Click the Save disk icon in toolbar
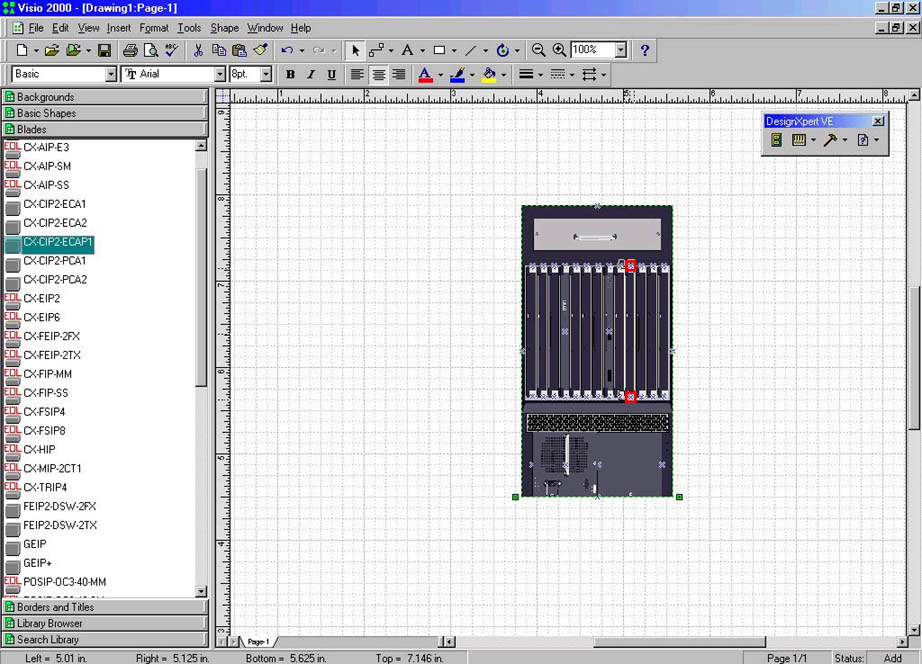Viewport: 922px width, 664px height. pyautogui.click(x=103, y=50)
